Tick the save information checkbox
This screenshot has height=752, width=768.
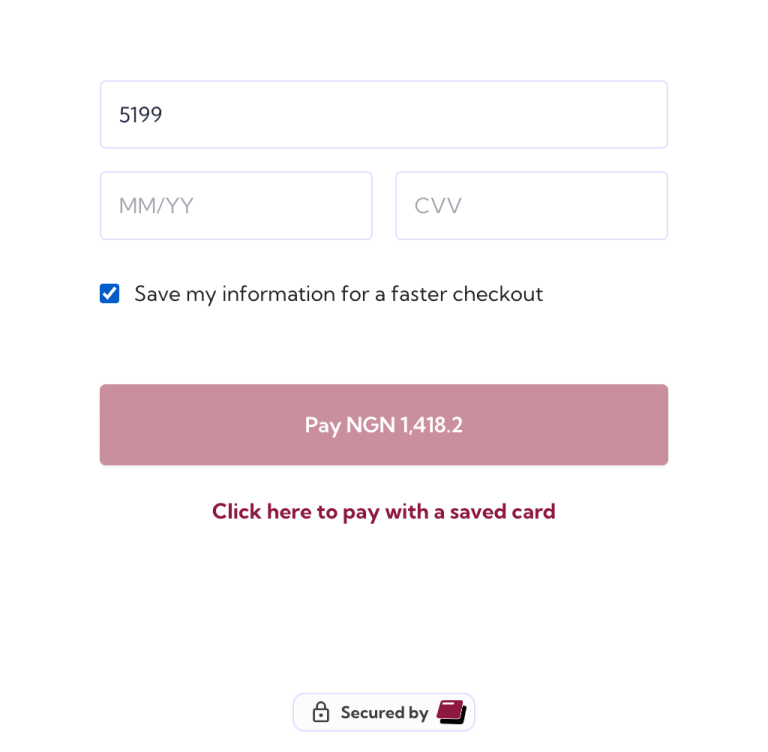(110, 294)
